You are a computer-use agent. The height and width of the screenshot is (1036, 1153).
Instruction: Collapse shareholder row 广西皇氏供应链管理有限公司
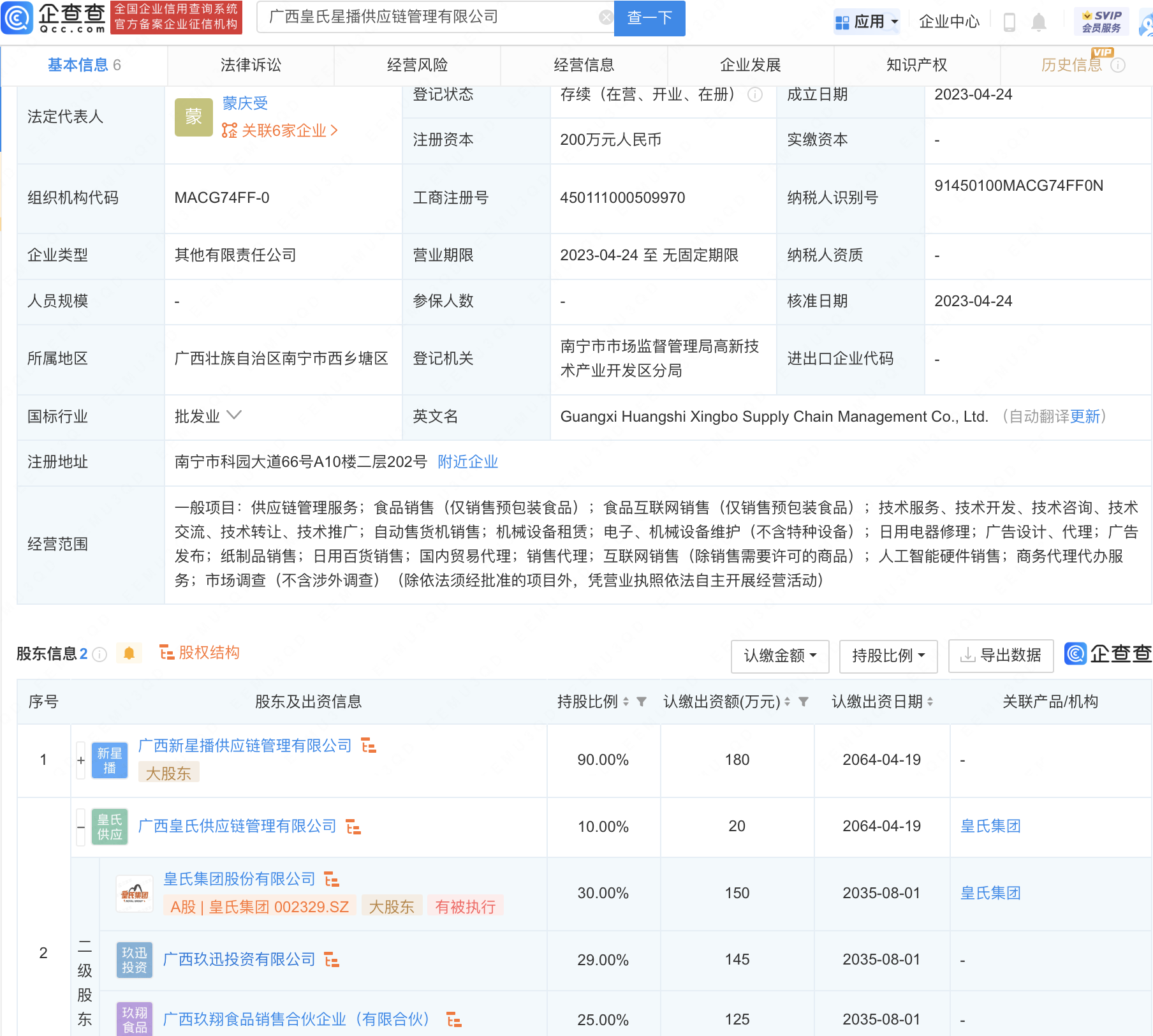[x=81, y=827]
